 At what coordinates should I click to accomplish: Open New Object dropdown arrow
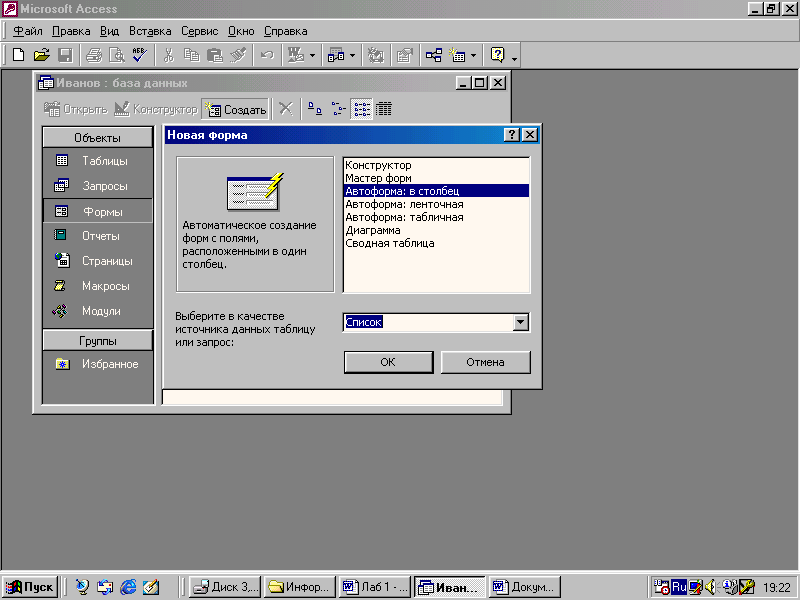pyautogui.click(x=473, y=55)
